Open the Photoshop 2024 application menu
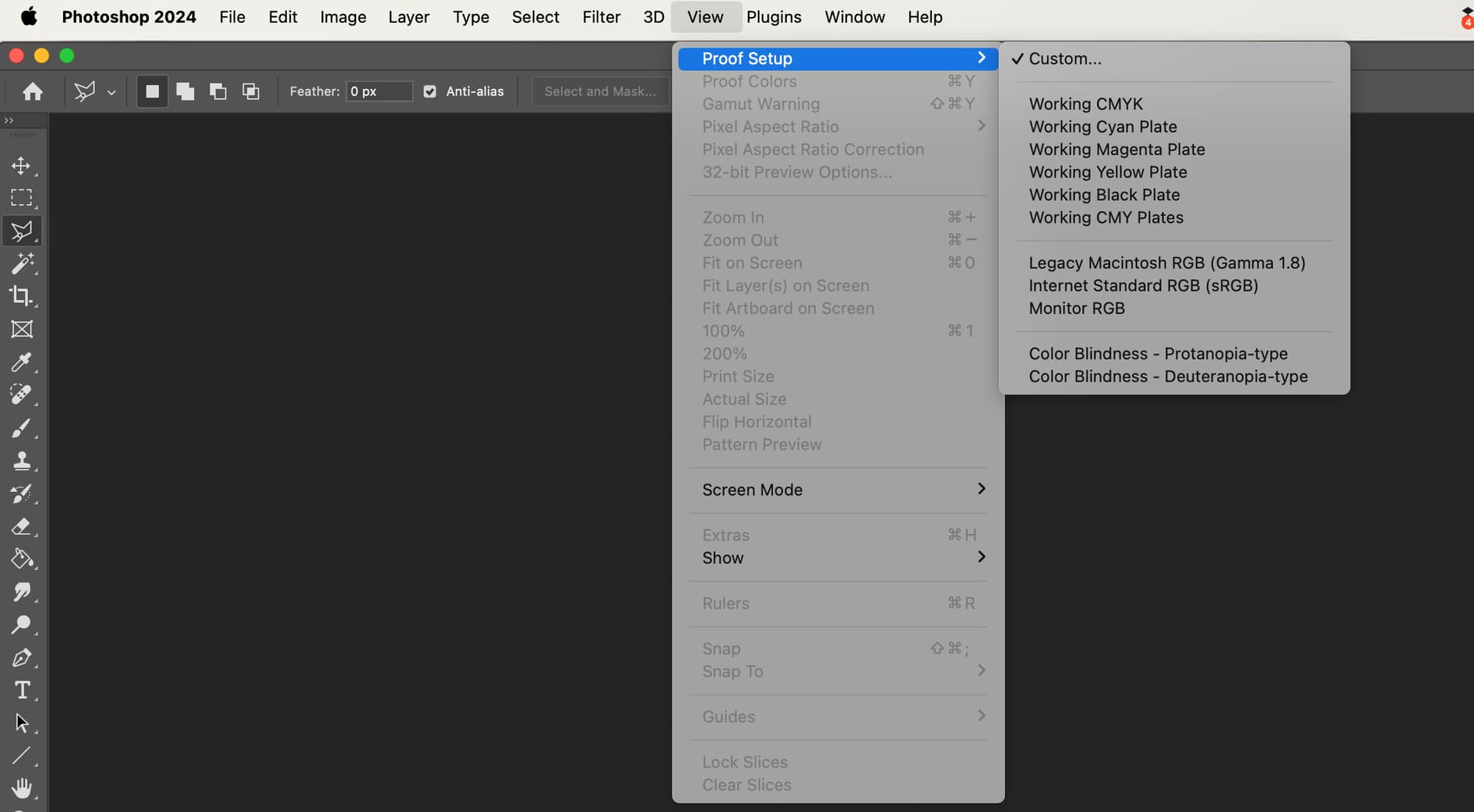This screenshot has height=812, width=1474. [x=129, y=17]
